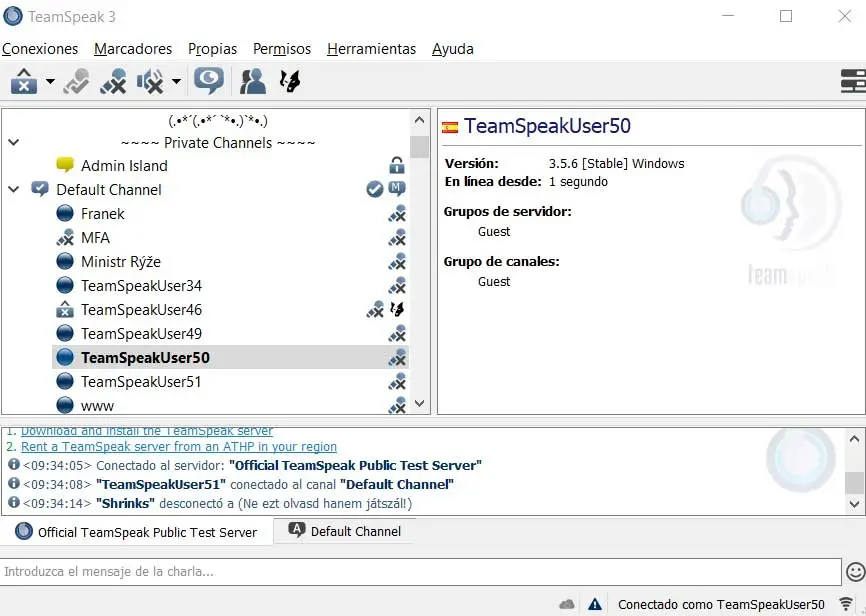Open the disconnect button dropdown arrow
Screen dimensions: 866x616
click(50, 81)
